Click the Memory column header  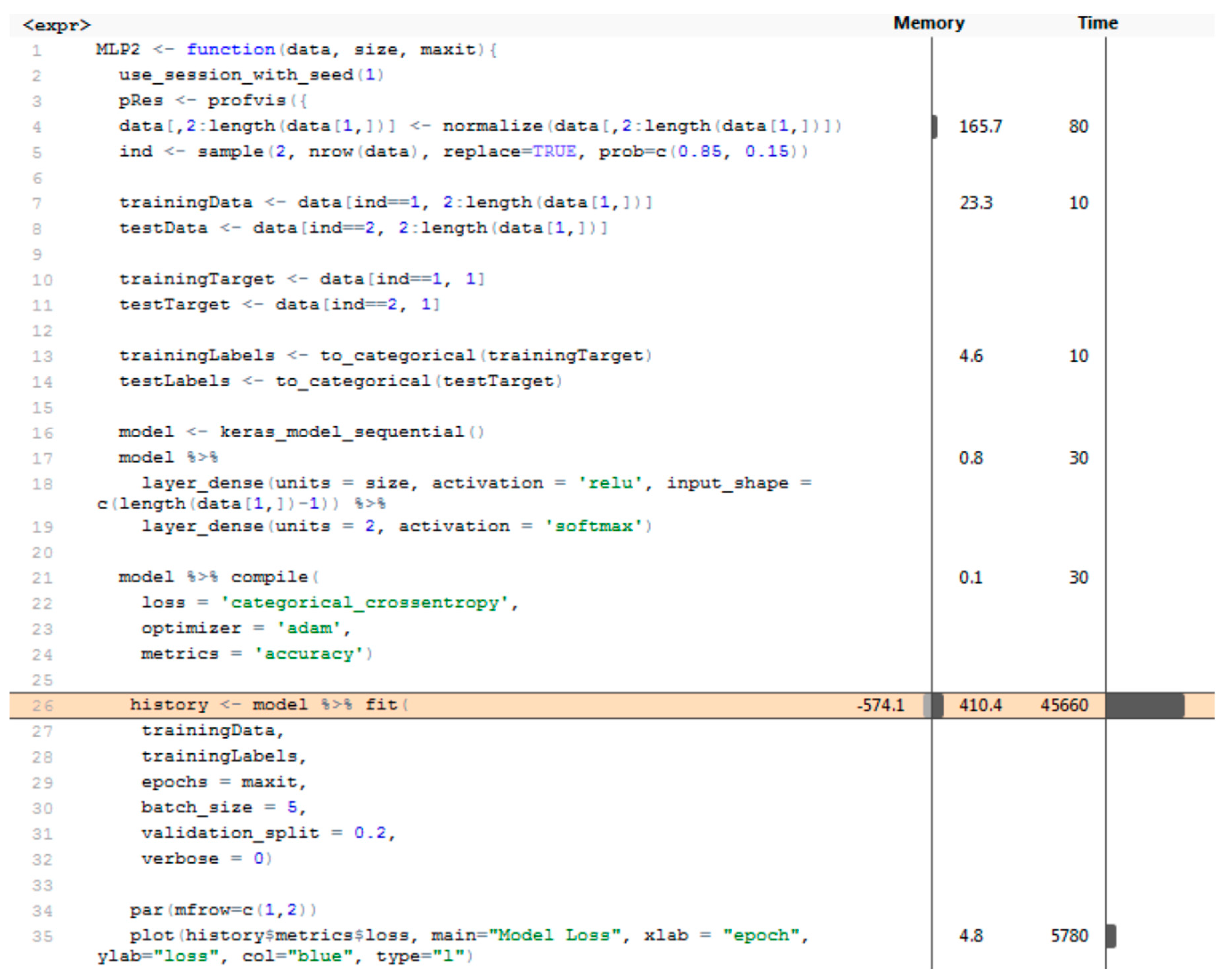click(928, 23)
